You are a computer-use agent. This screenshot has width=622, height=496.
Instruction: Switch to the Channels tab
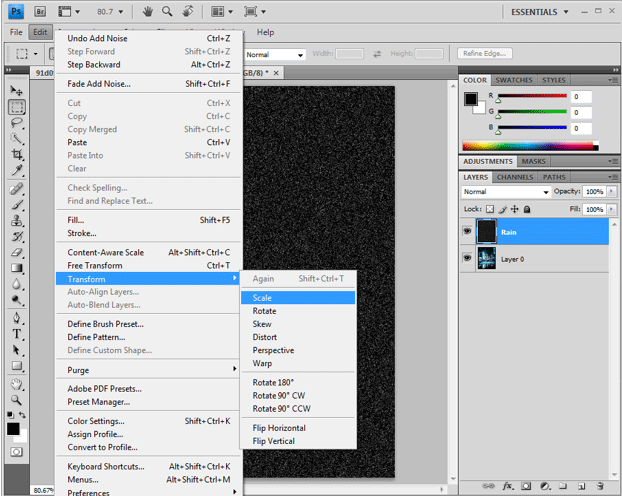pos(515,177)
